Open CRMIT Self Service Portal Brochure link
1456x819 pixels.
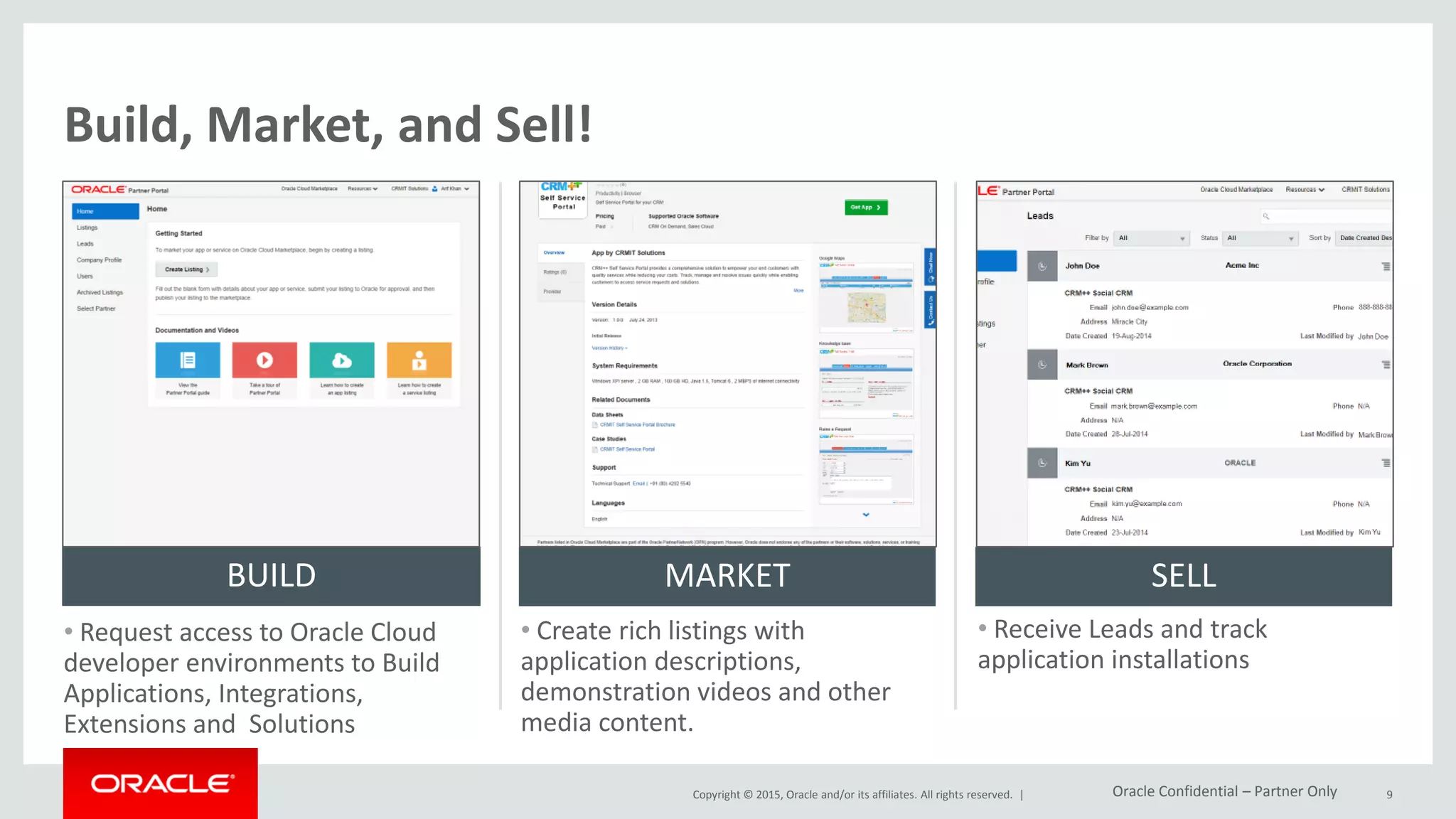638,425
